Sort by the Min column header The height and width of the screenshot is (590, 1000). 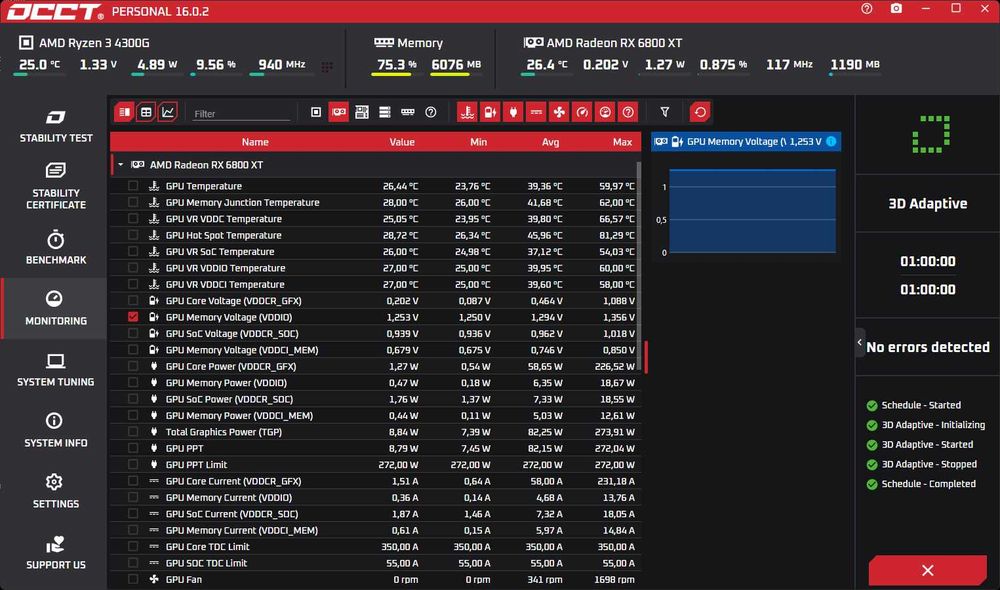tap(478, 142)
